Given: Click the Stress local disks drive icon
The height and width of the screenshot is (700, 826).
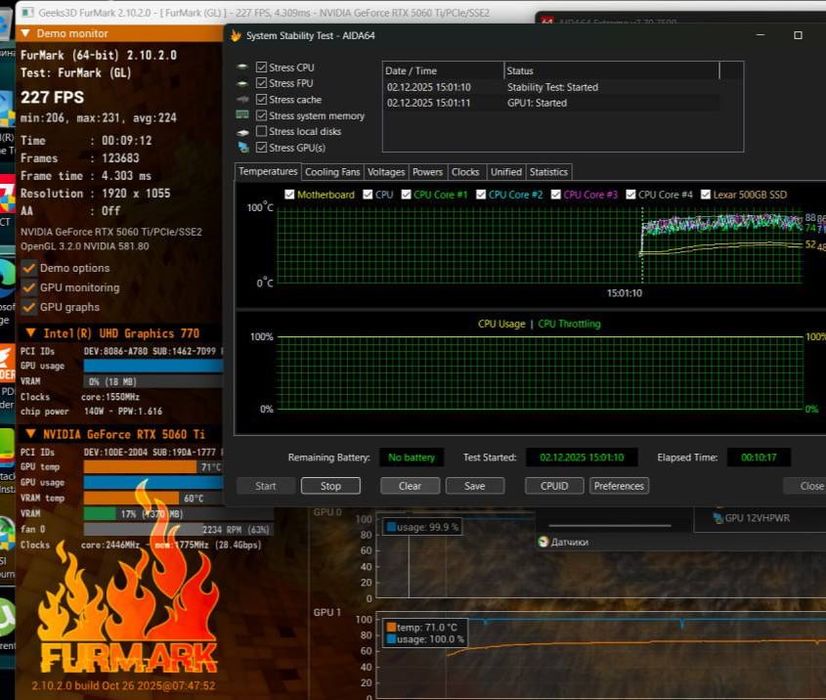Looking at the screenshot, I should point(242,132).
